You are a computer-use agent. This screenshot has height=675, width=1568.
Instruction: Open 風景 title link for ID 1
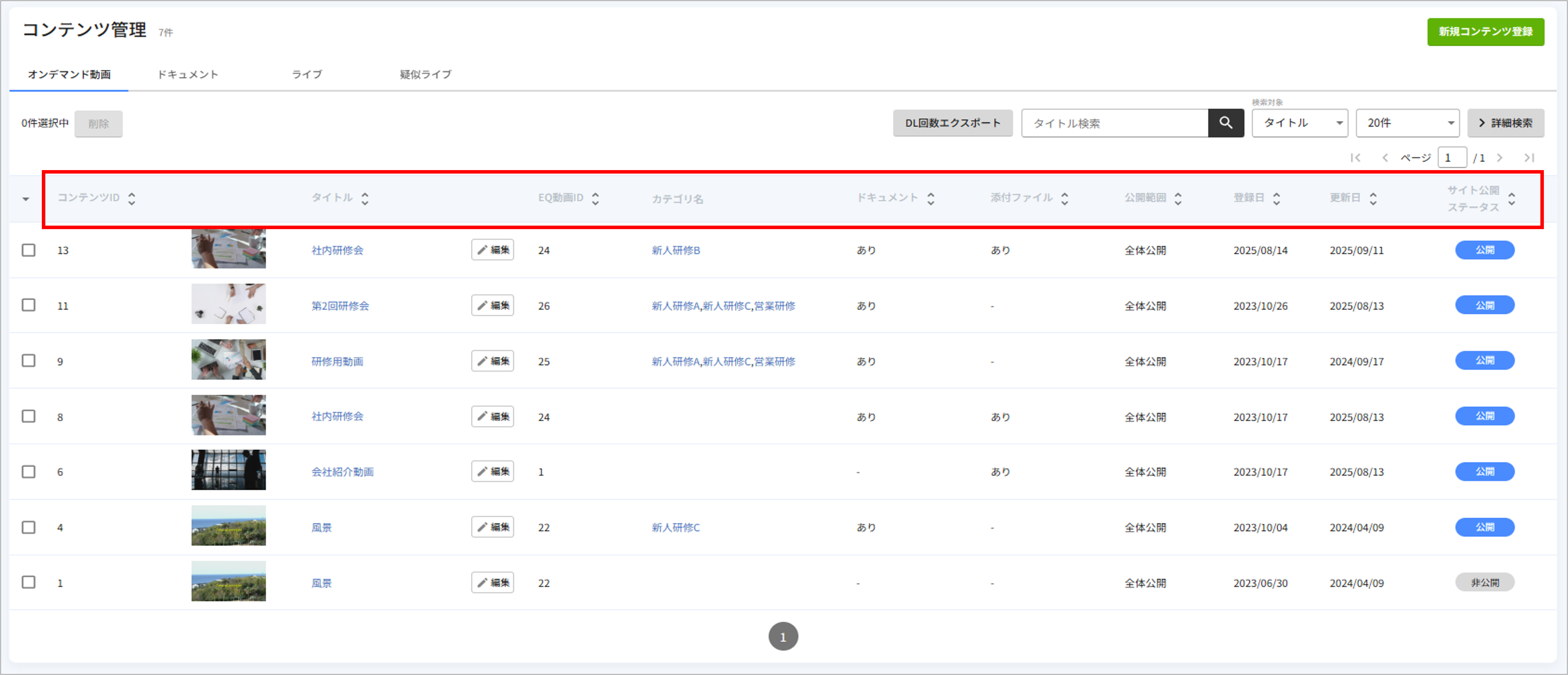tap(321, 583)
